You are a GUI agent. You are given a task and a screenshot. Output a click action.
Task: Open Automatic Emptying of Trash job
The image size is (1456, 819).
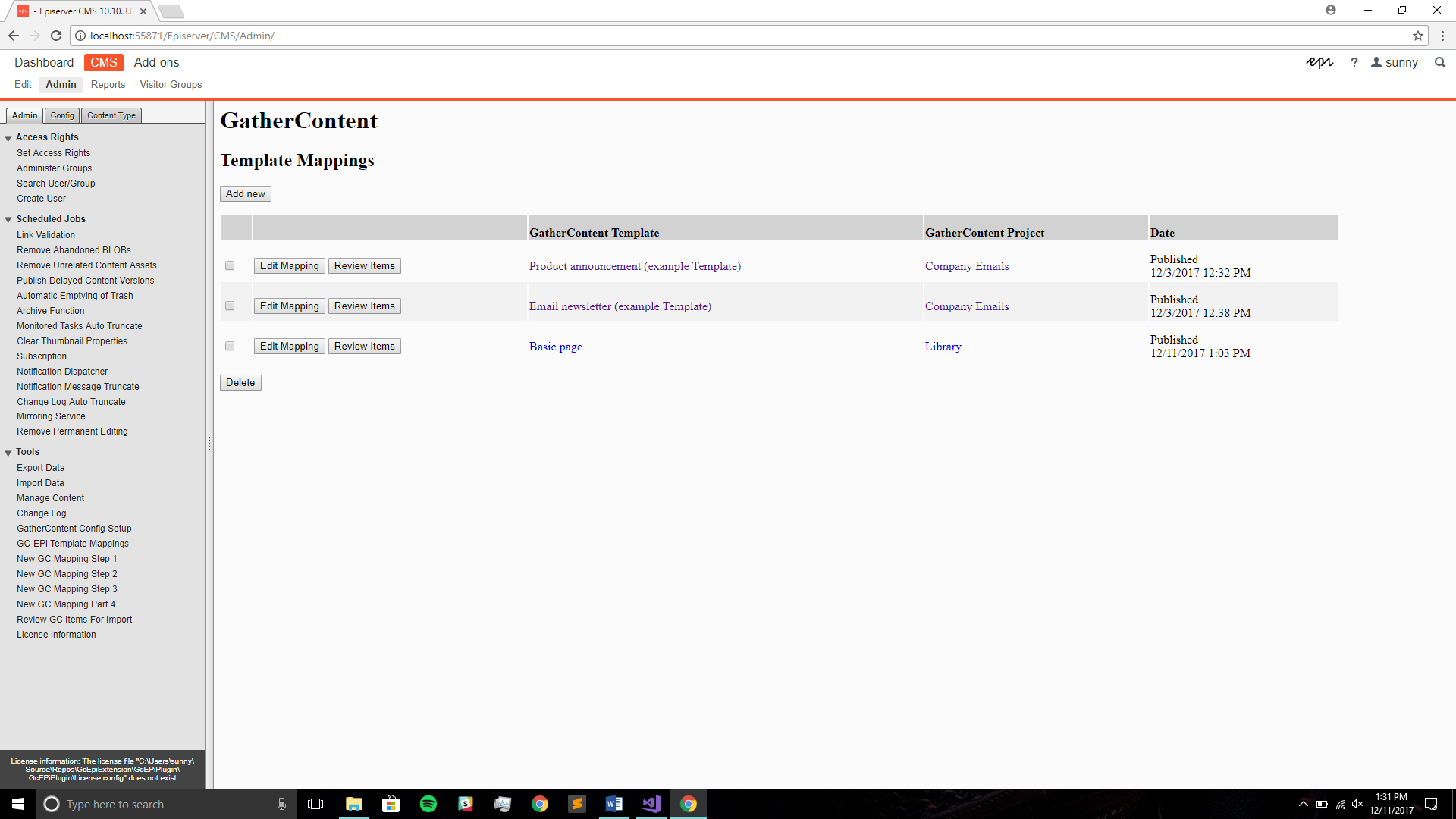pyautogui.click(x=75, y=296)
